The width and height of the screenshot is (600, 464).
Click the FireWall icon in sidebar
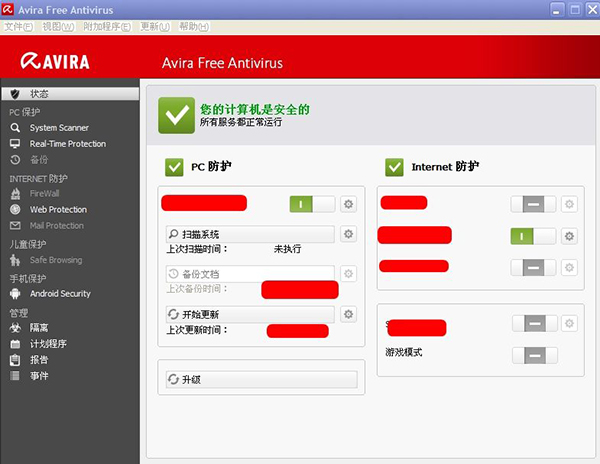pos(15,194)
